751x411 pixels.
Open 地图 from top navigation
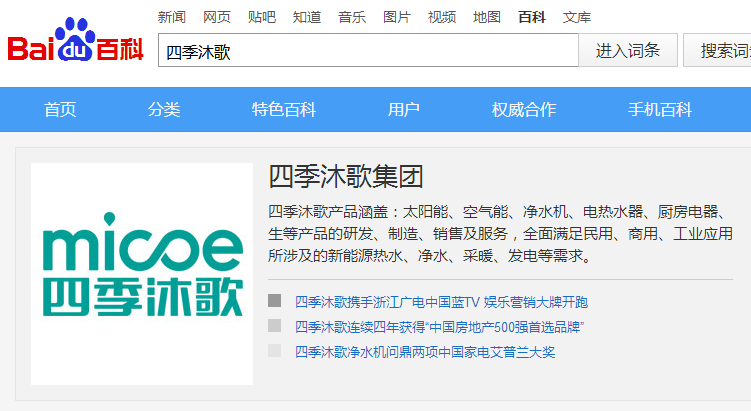487,17
